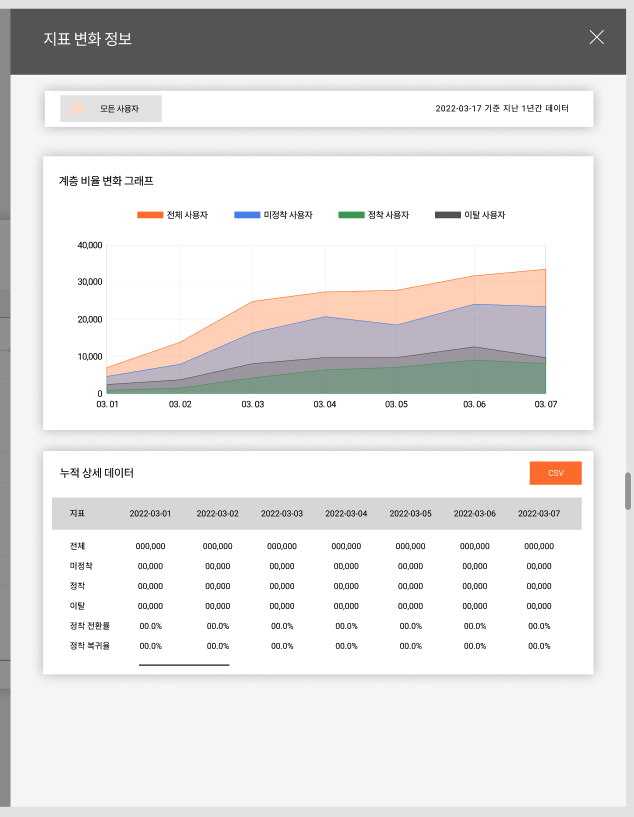This screenshot has width=634, height=817.
Task: Select the 이탈 row label
Action: pyautogui.click(x=77, y=606)
